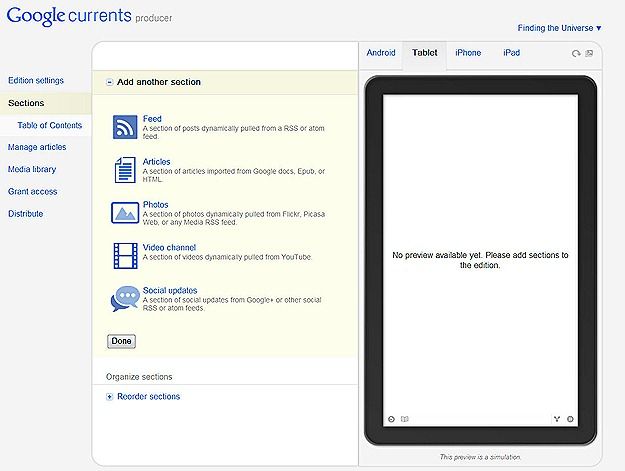Image resolution: width=625 pixels, height=471 pixels.
Task: Add a Social updates section link
Action: tap(170, 290)
